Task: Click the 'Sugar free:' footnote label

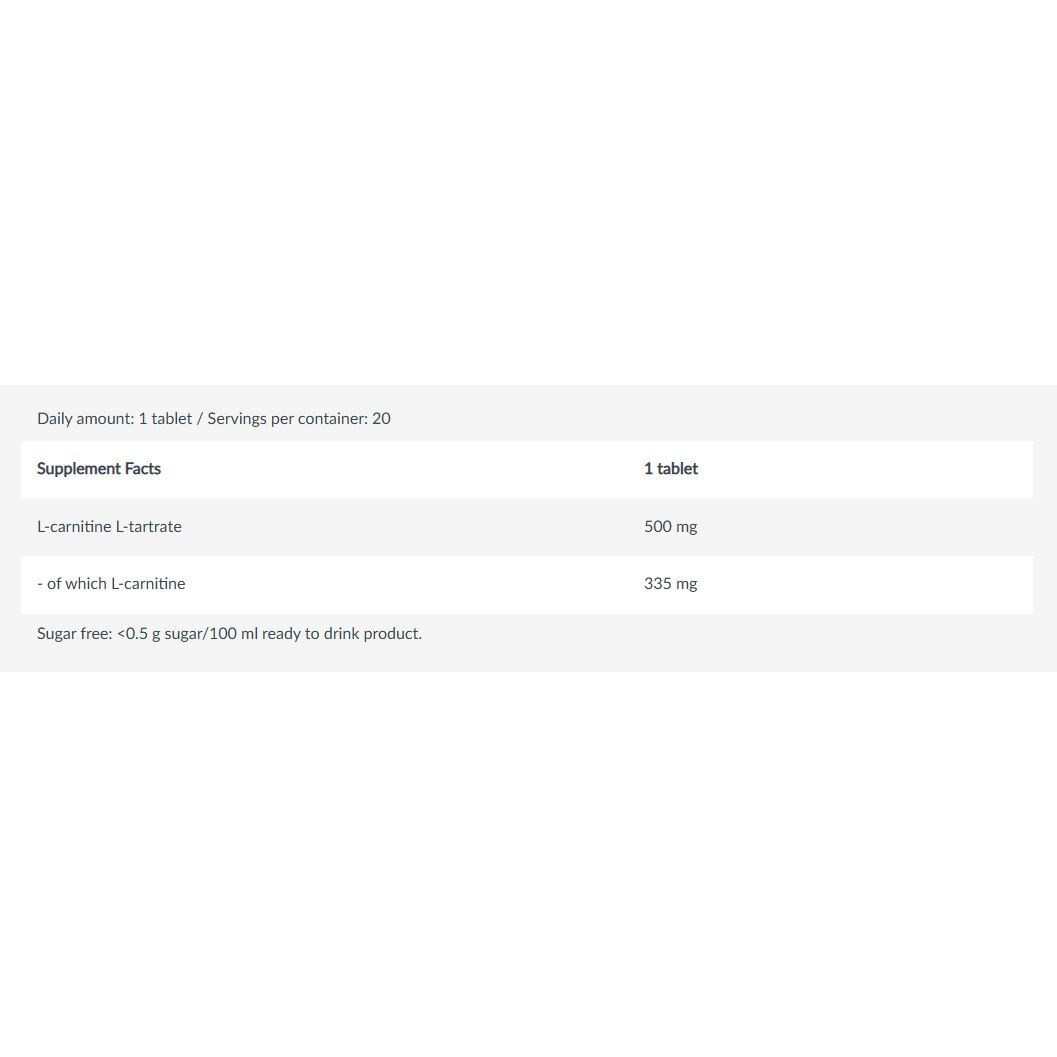Action: click(x=75, y=634)
